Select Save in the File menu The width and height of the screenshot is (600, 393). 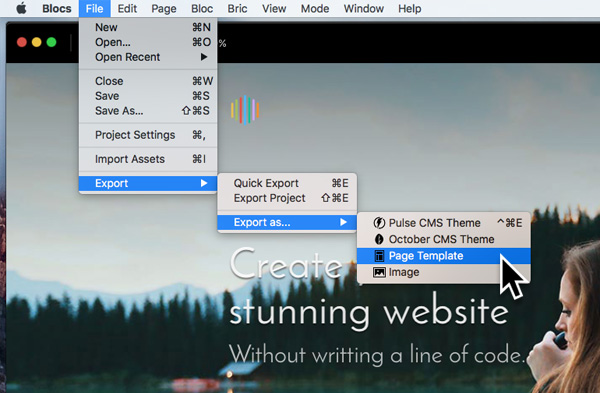(x=148, y=96)
